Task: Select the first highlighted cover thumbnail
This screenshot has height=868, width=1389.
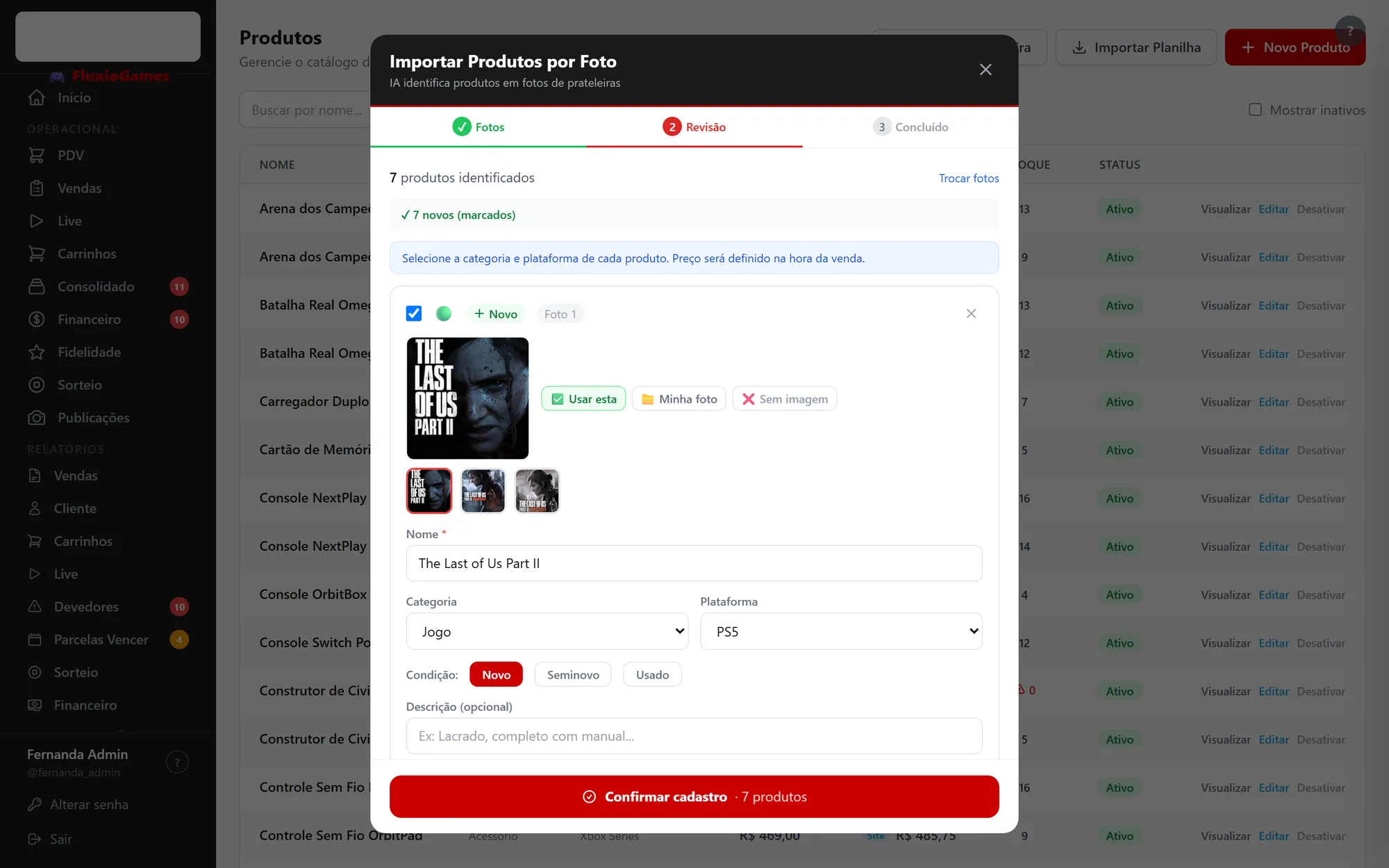Action: tap(429, 491)
